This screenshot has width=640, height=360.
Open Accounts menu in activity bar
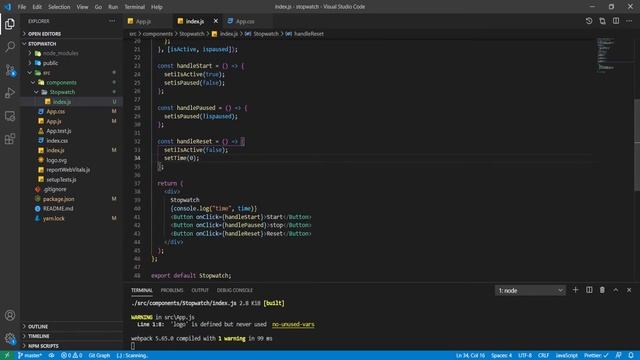coord(10,315)
